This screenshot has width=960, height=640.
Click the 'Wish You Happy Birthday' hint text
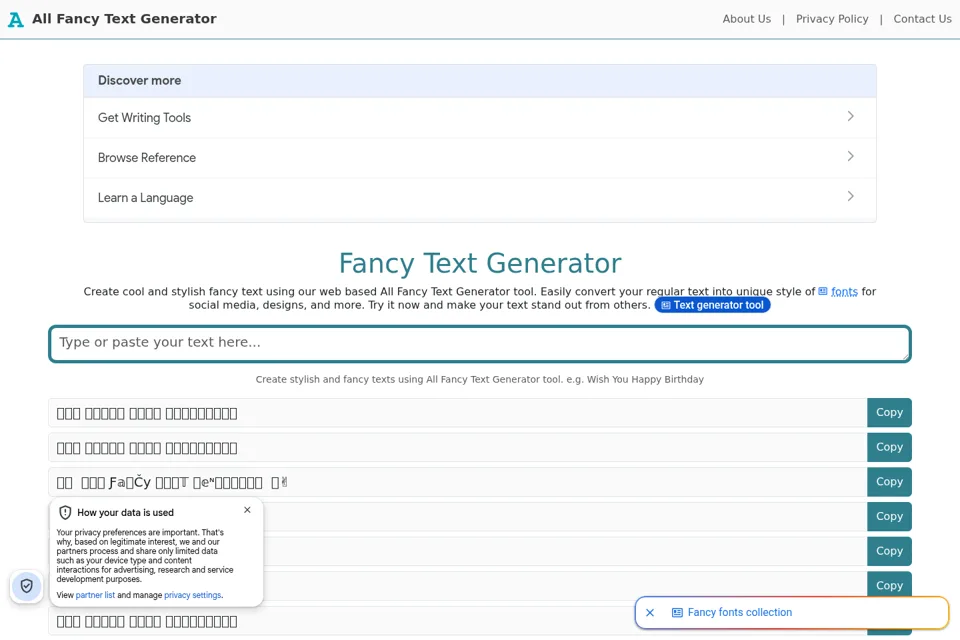(x=645, y=380)
